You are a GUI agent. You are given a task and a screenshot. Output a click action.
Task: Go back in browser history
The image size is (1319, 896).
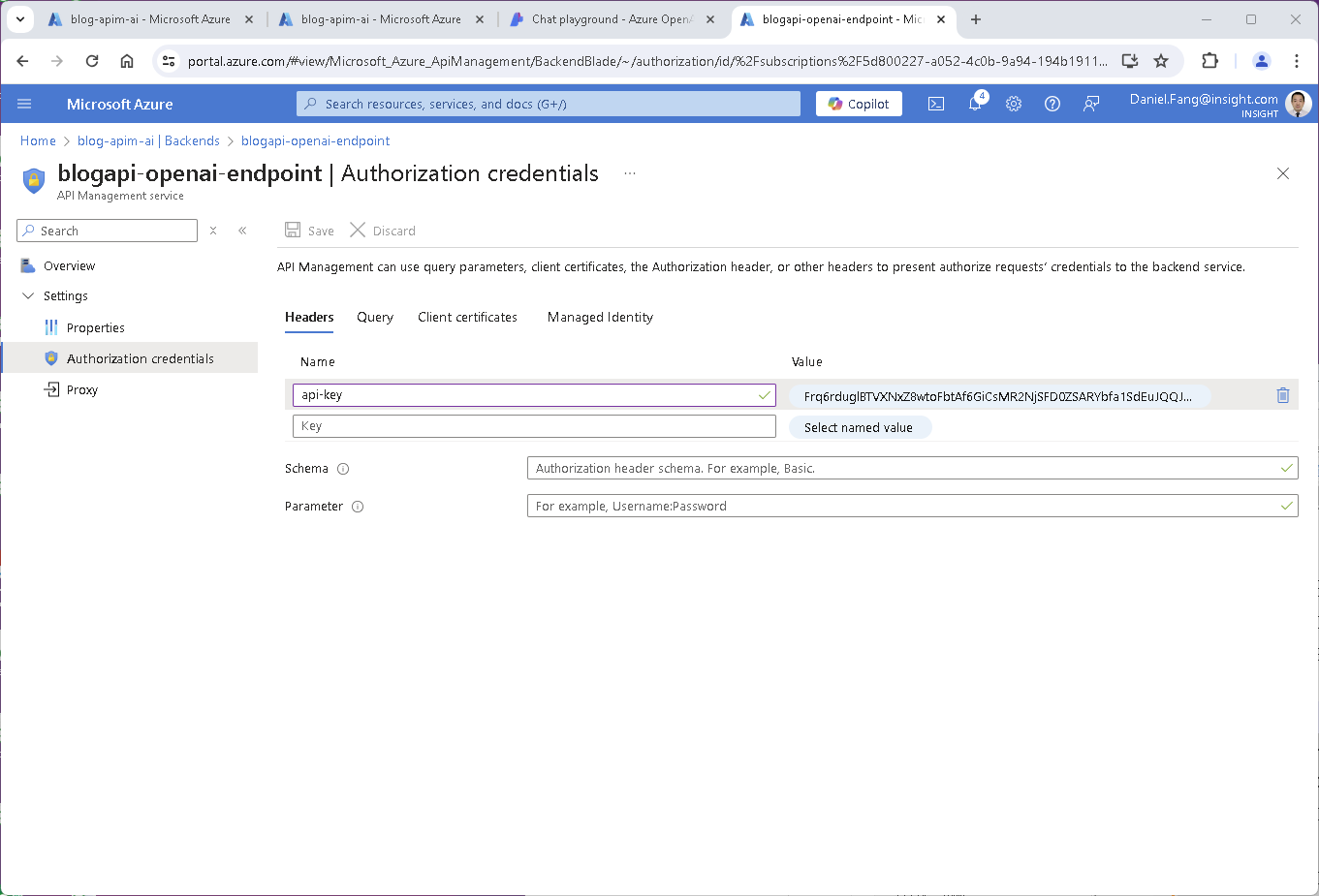click(22, 61)
